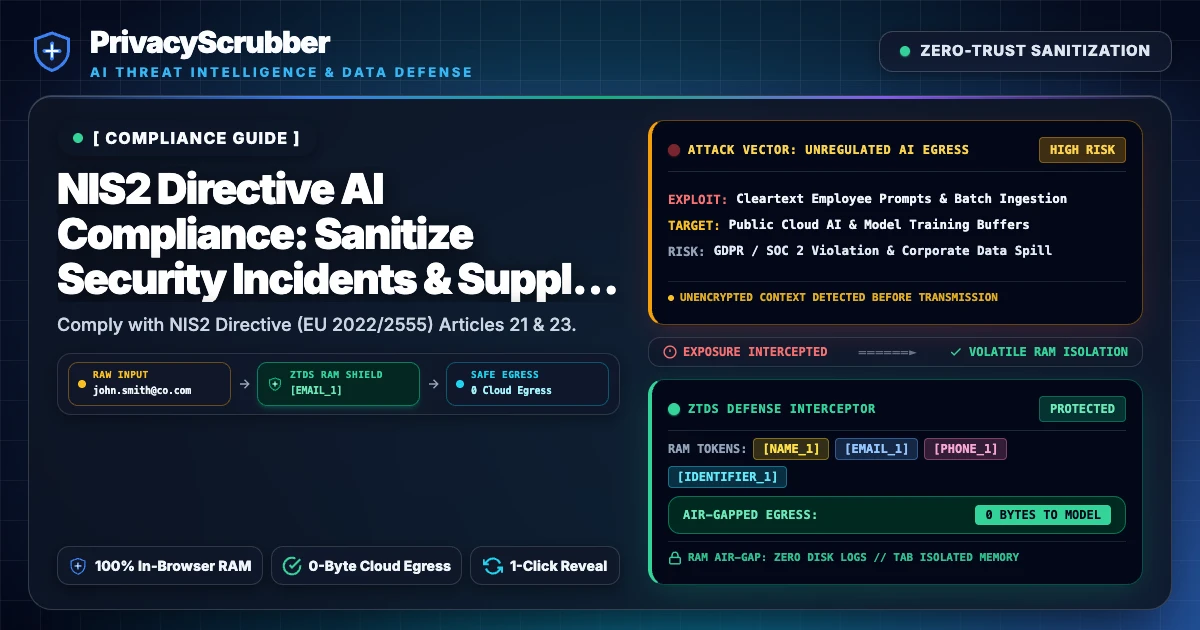
Task: Click the refresh icon in 1-Click Reveal badge
Action: pyautogui.click(x=492, y=566)
